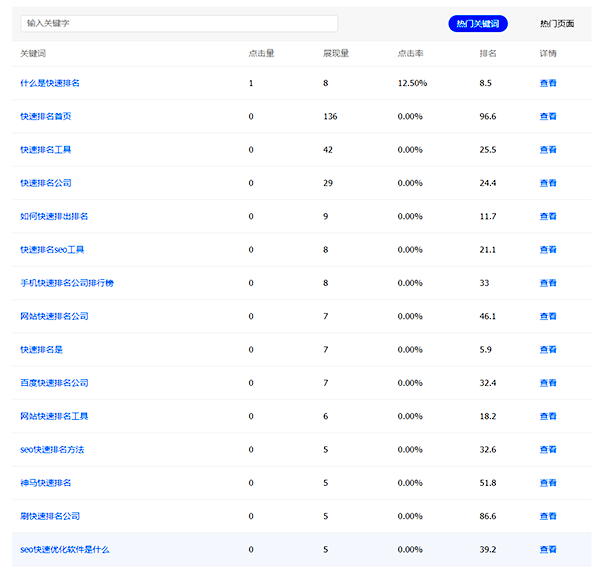View details for 快速排名首页 row

coord(548,116)
